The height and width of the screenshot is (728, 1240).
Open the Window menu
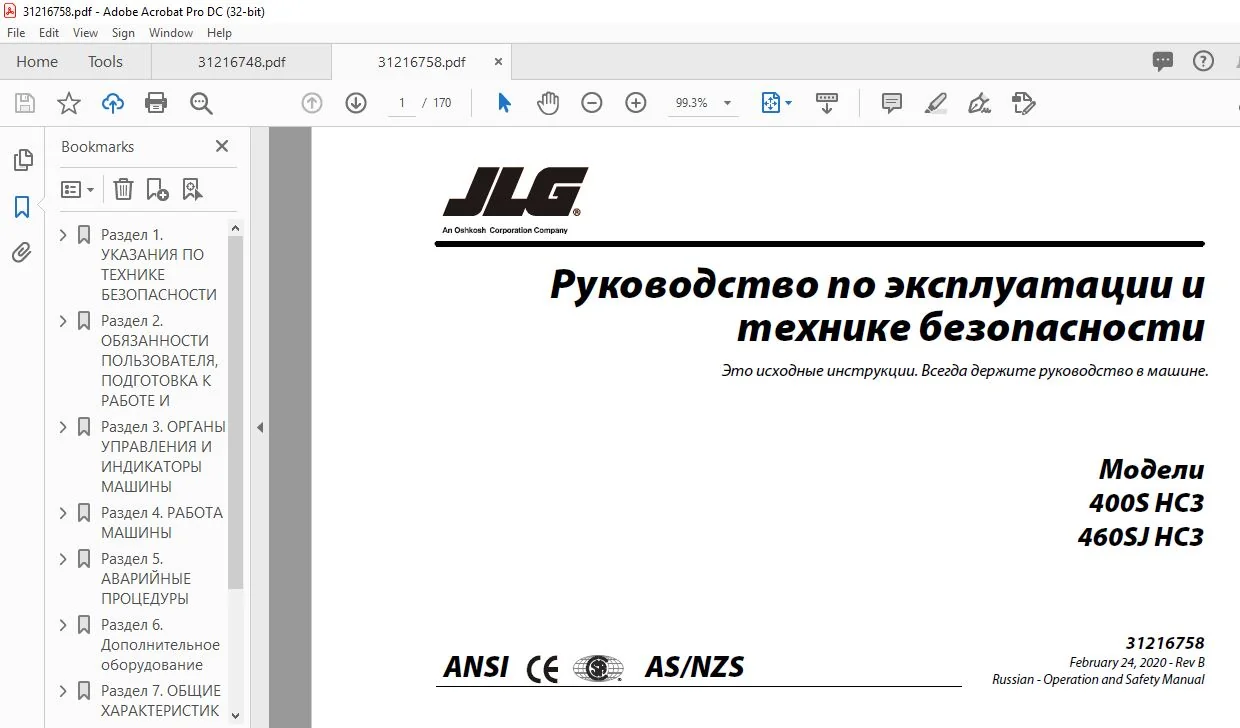pyautogui.click(x=171, y=33)
